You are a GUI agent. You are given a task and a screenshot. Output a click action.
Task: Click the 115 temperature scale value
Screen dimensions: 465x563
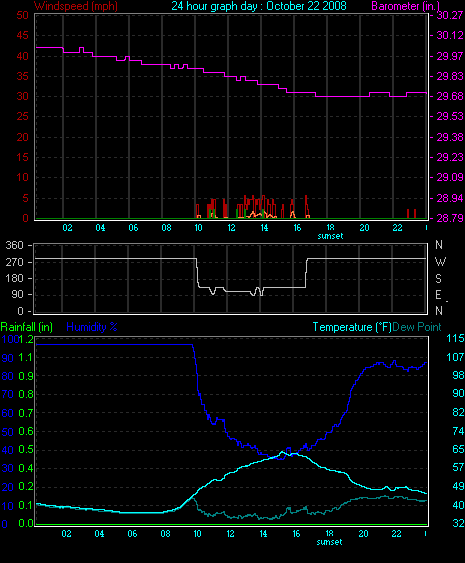pos(455,338)
